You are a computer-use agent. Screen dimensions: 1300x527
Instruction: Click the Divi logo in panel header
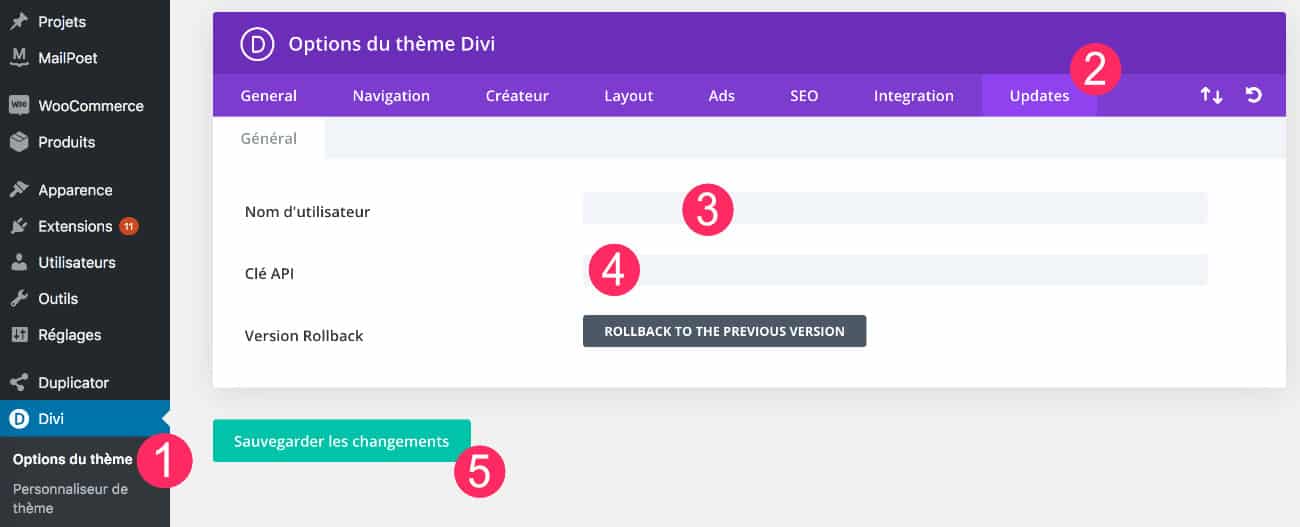click(x=257, y=43)
